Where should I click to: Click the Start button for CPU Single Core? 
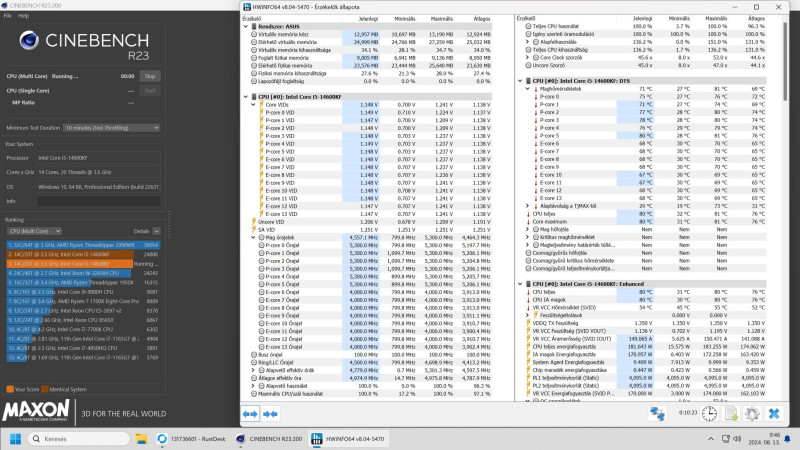[150, 90]
